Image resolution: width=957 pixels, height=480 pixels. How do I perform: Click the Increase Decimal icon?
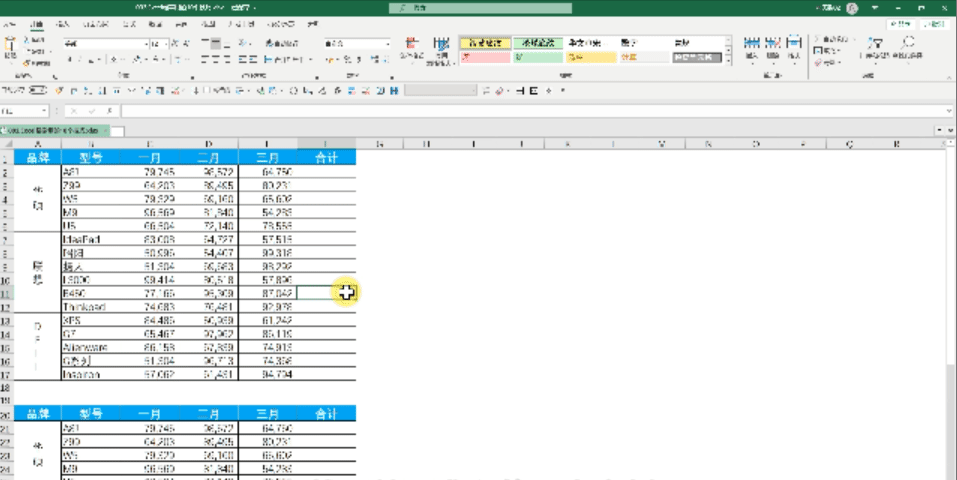coord(374,59)
